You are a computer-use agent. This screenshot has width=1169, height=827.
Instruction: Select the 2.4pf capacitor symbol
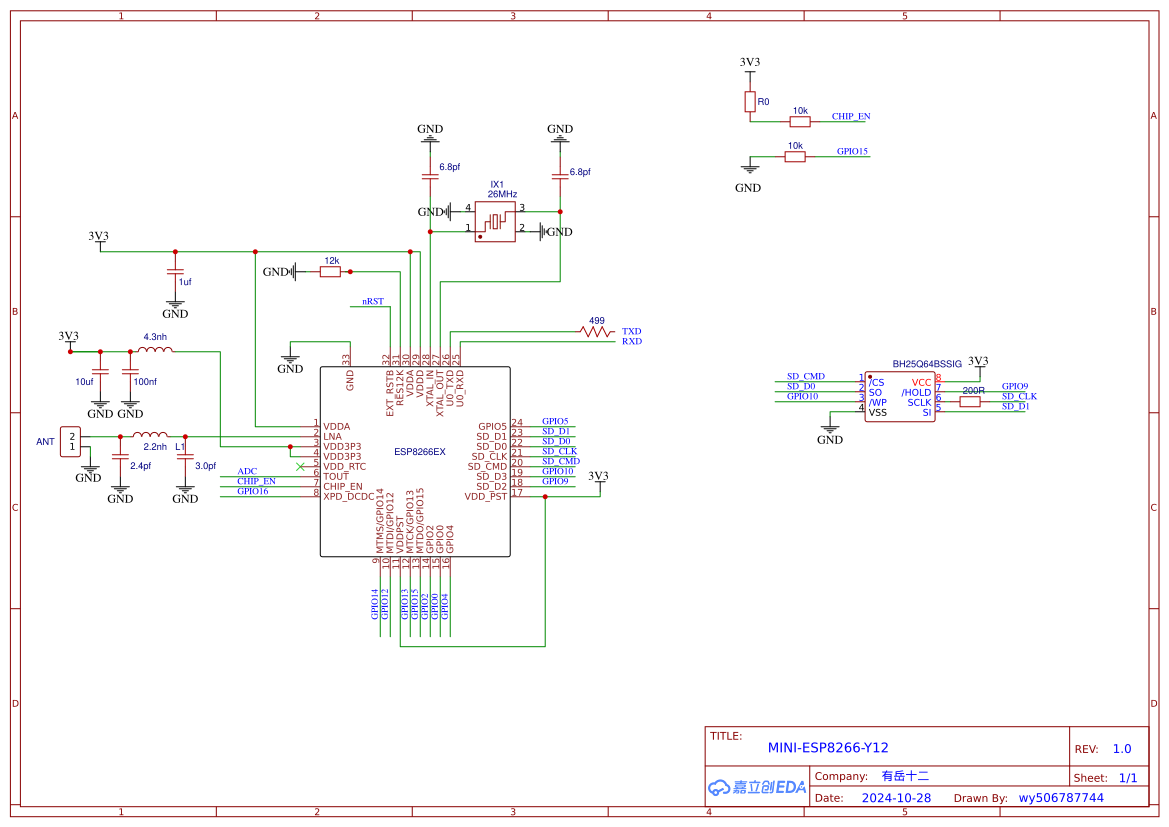(120, 456)
